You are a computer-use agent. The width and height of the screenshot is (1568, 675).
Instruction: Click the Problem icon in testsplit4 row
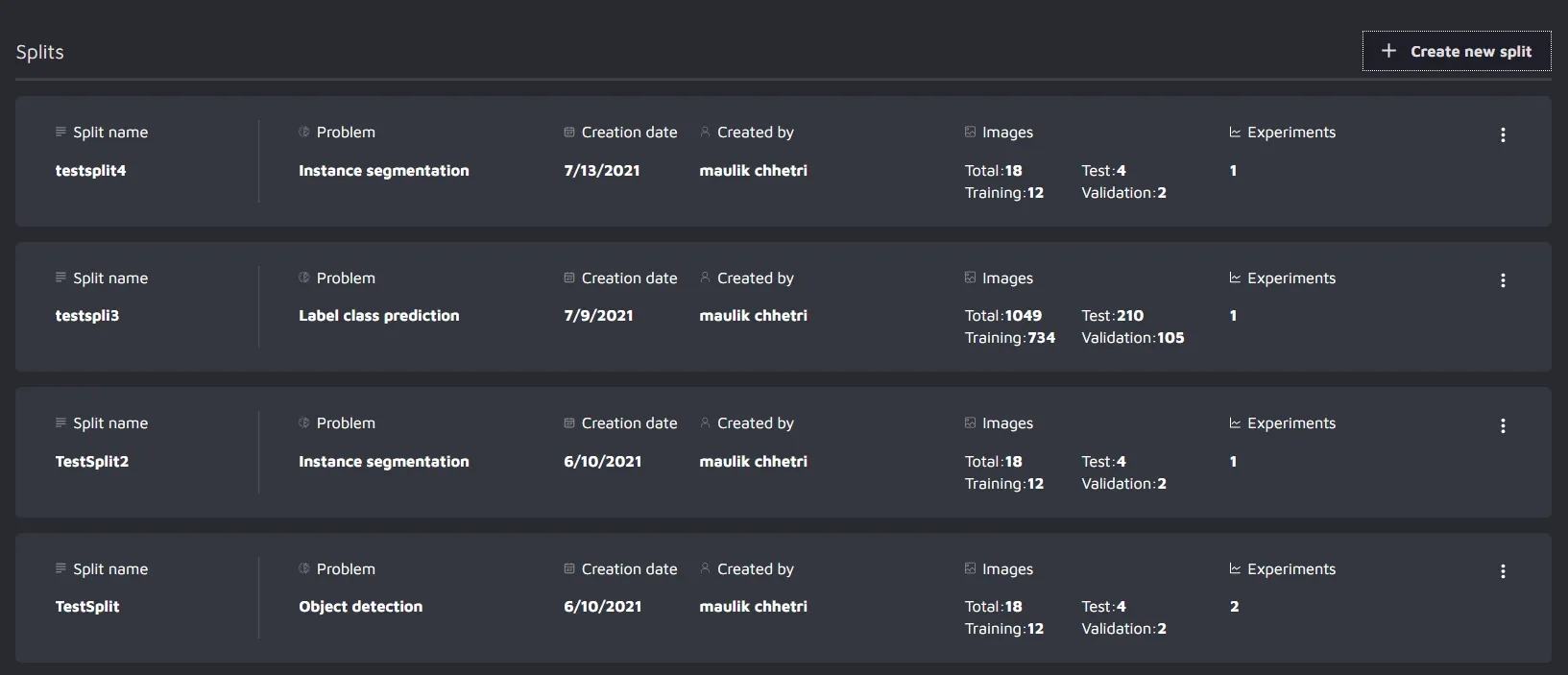tap(304, 133)
